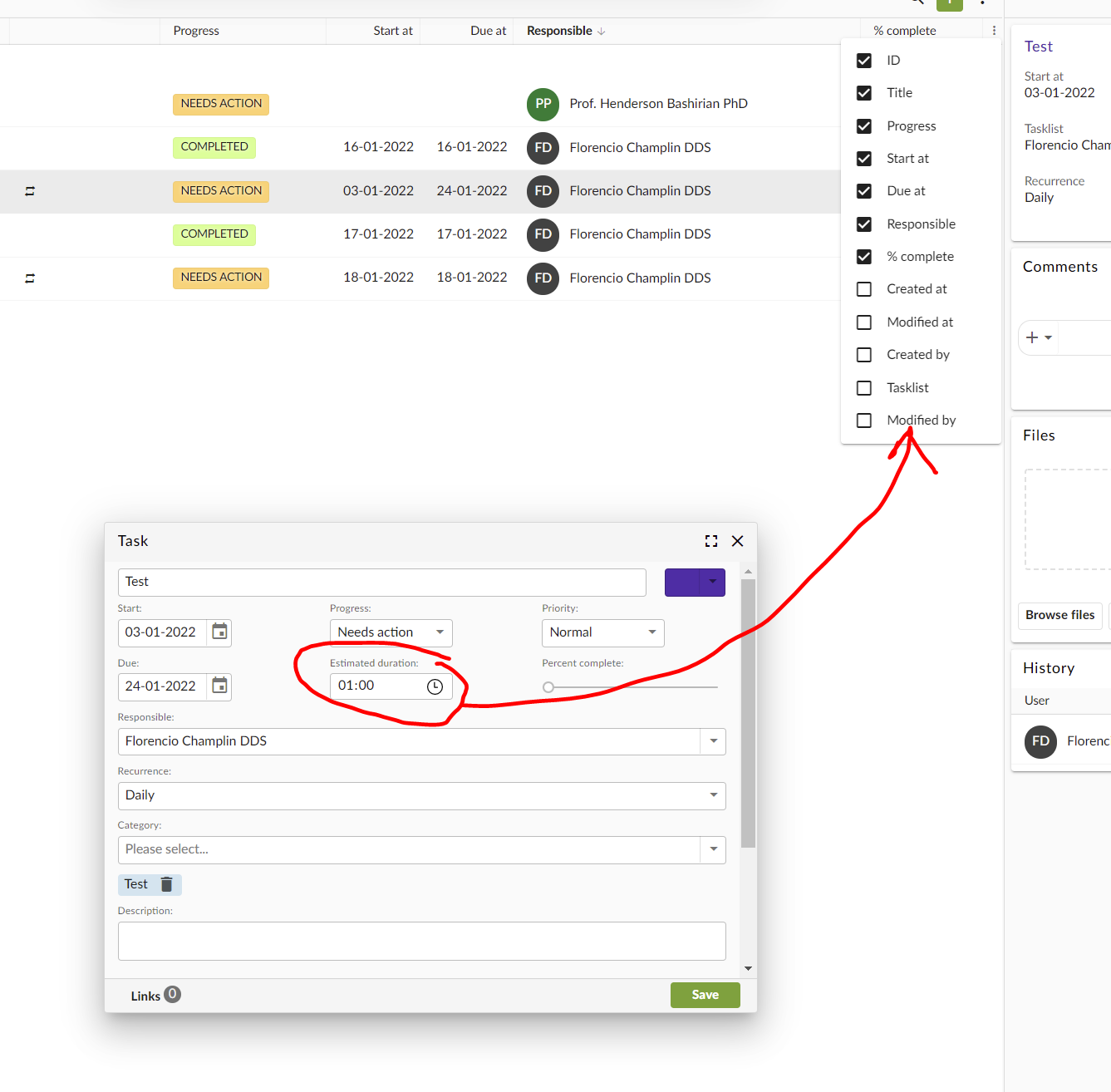Open the search magnifier icon
1111x1092 pixels.
click(915, 2)
